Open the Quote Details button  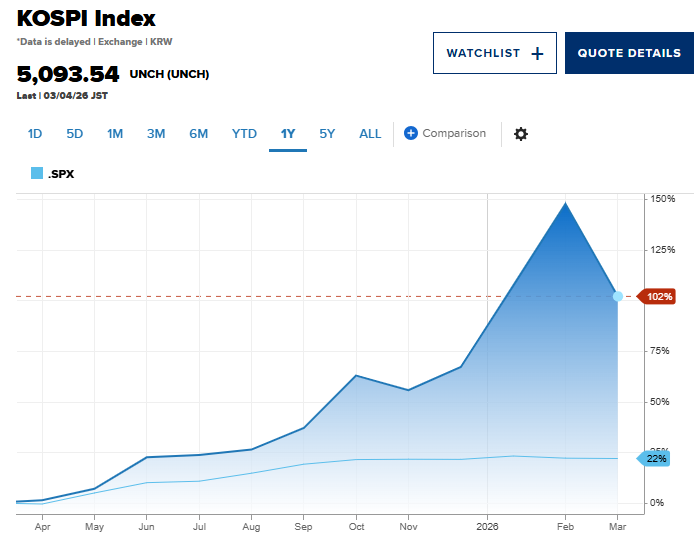pyautogui.click(x=629, y=53)
